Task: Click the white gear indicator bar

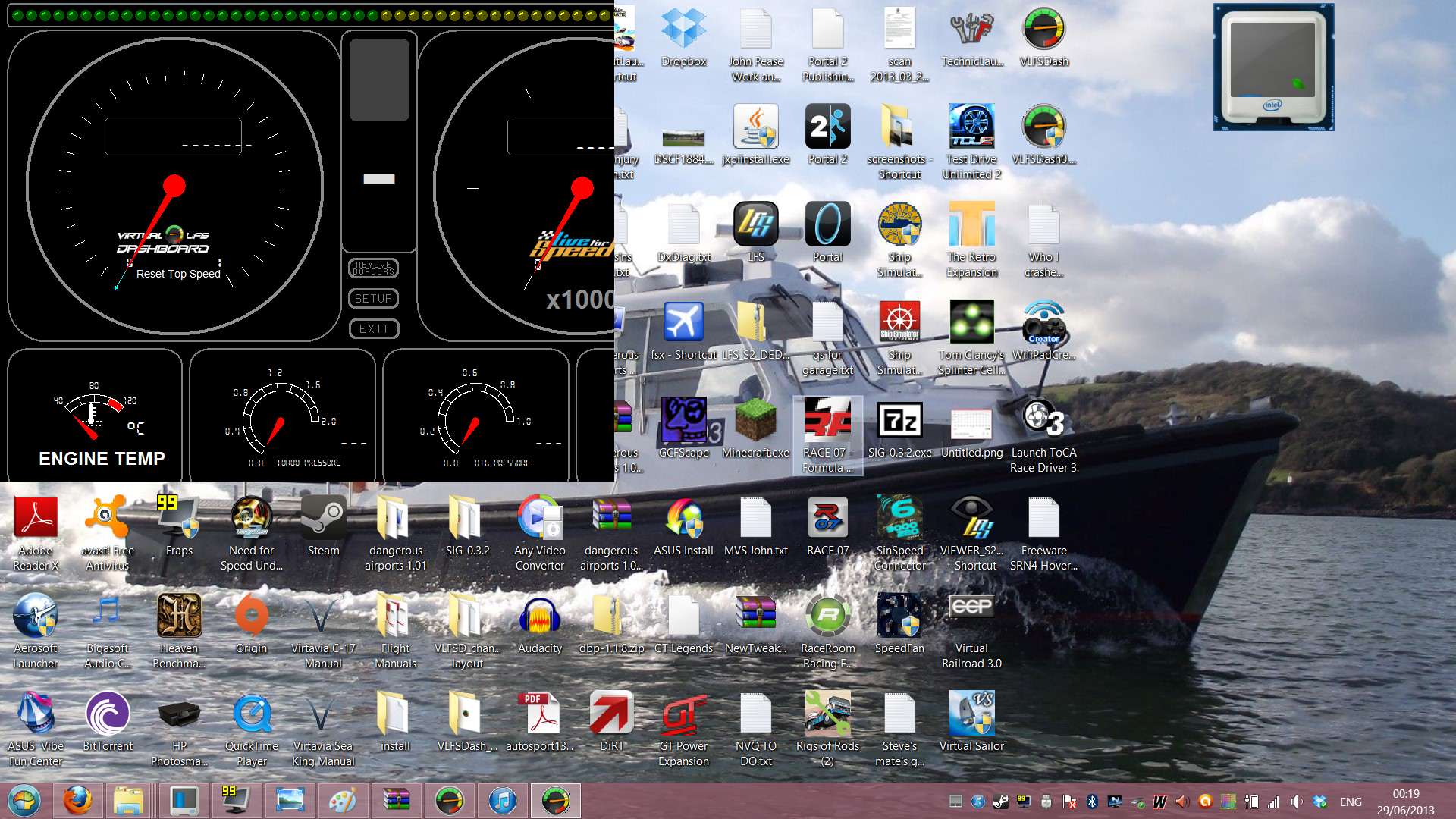Action: click(x=379, y=180)
